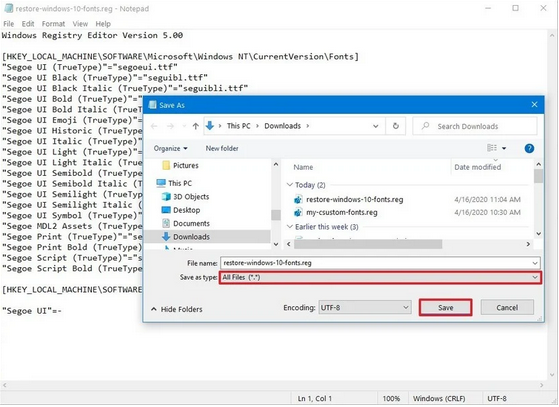Click the change view layout icon
This screenshot has width=559, height=407.
coord(492,148)
